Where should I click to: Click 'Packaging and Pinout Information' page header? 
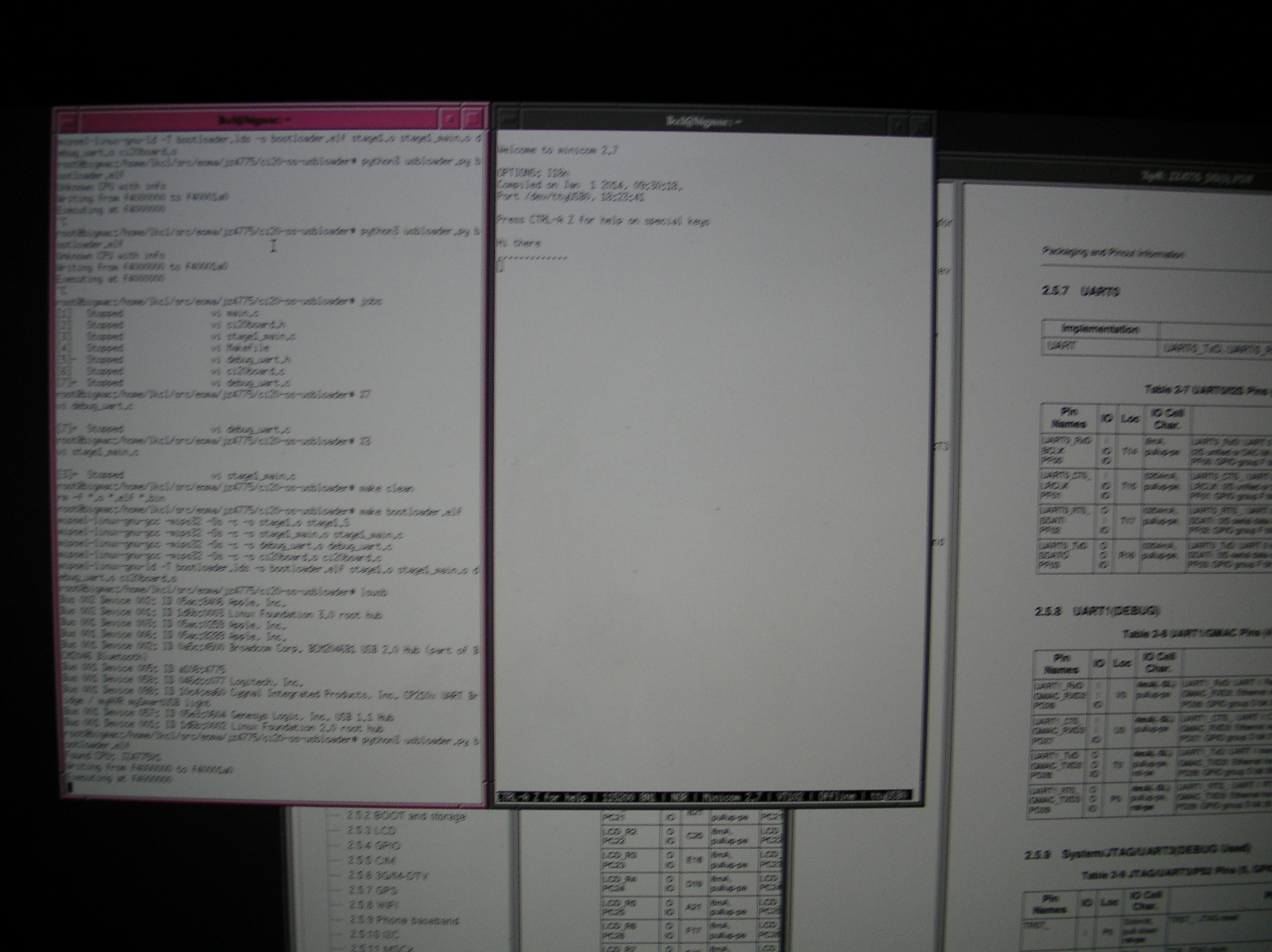pyautogui.click(x=1112, y=253)
